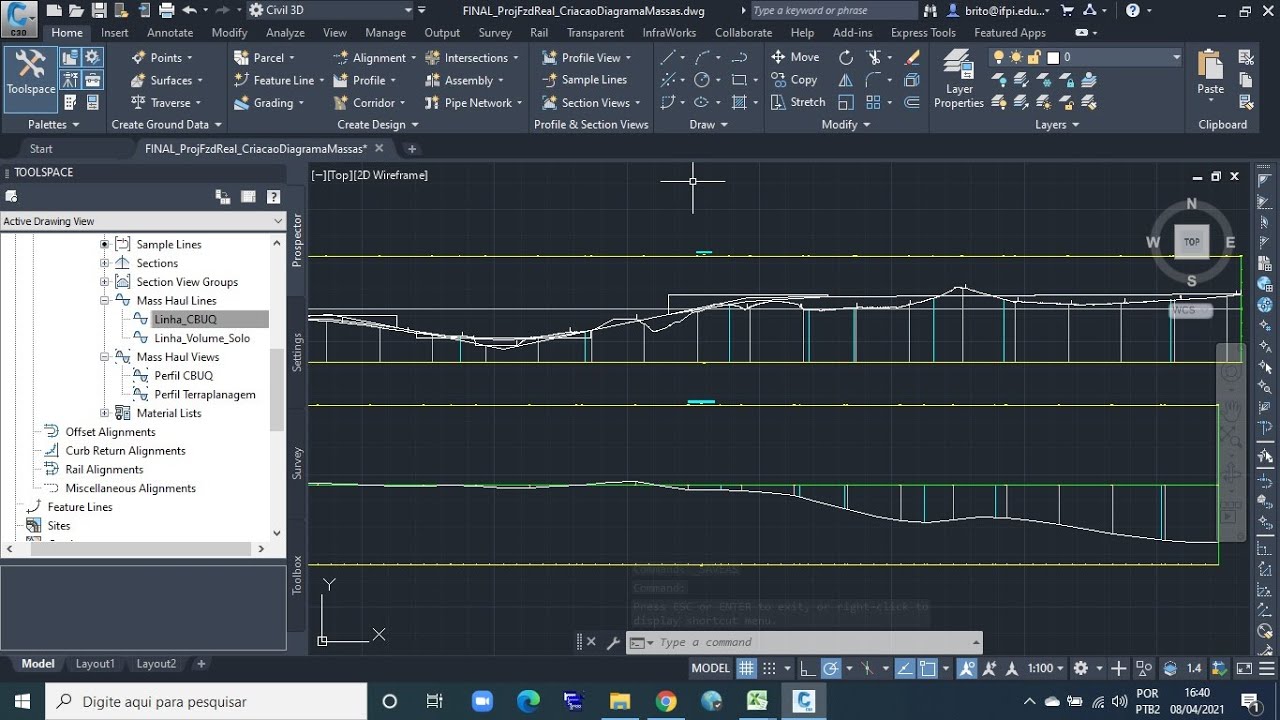
Task: Expand the Palettes panel title
Action: (53, 124)
